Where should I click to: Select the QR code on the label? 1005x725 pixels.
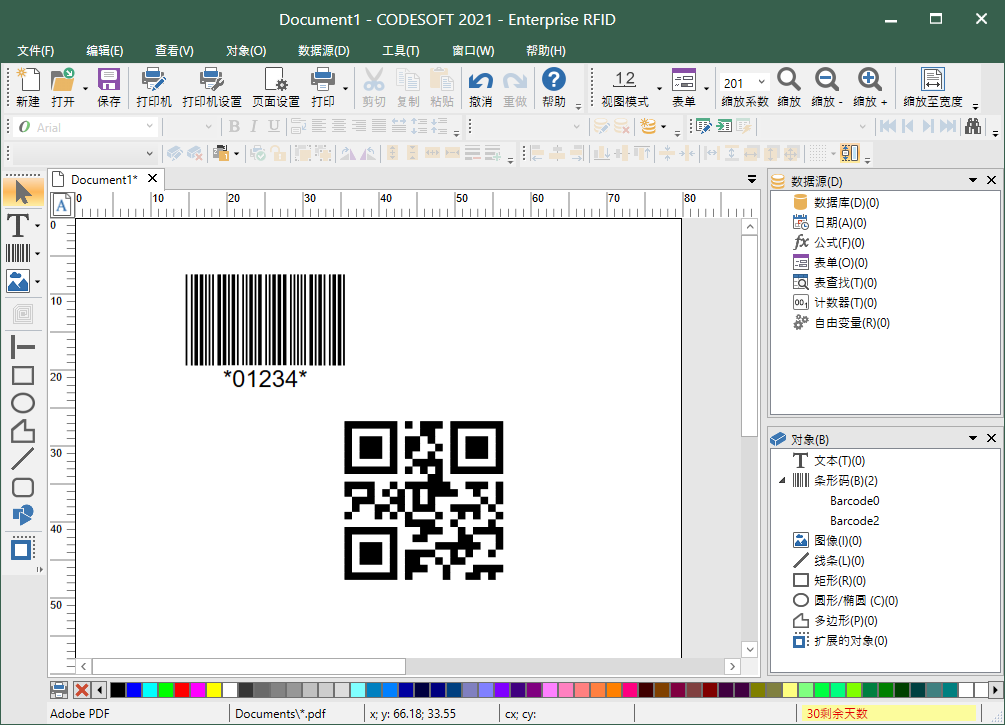tap(424, 500)
